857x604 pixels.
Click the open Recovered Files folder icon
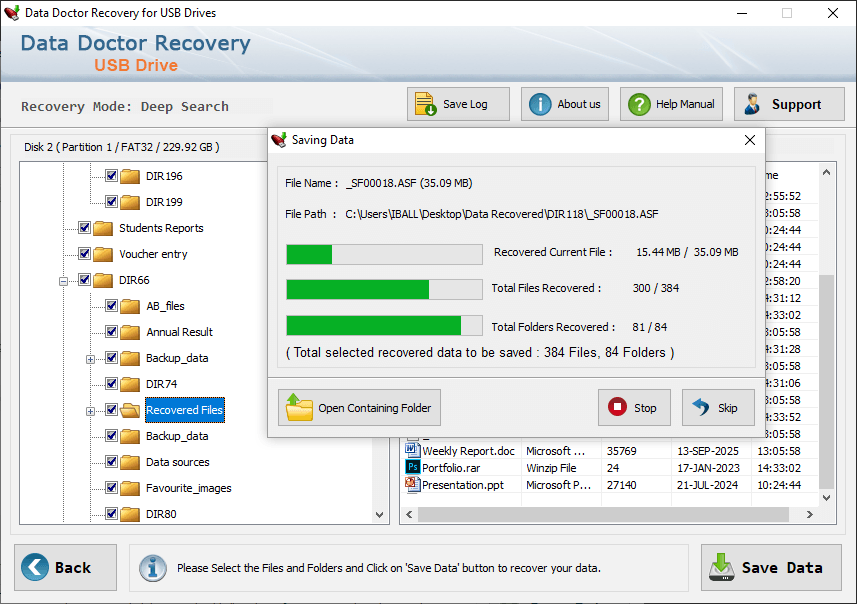pos(130,410)
